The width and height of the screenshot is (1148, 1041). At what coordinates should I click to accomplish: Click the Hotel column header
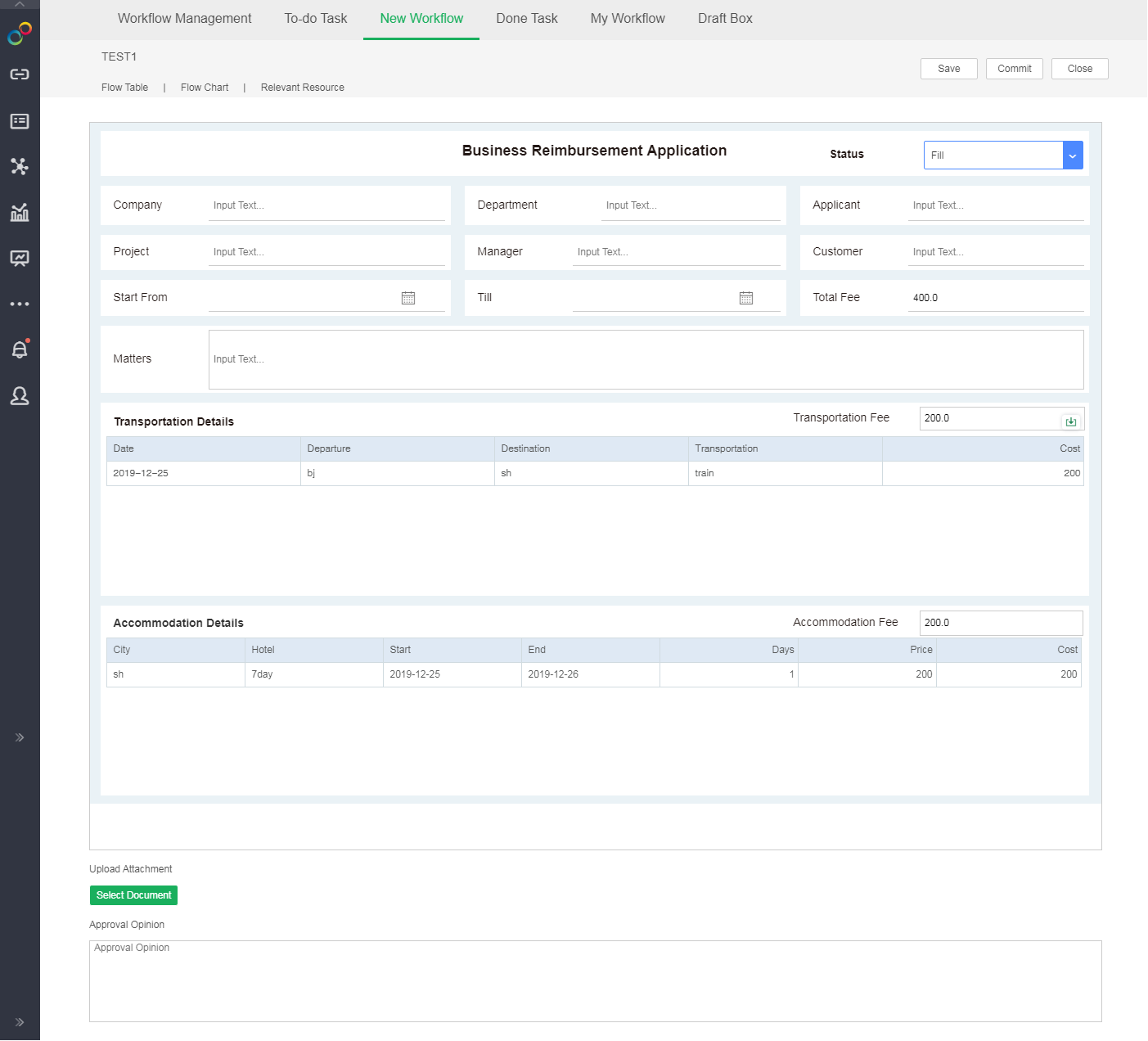click(314, 651)
